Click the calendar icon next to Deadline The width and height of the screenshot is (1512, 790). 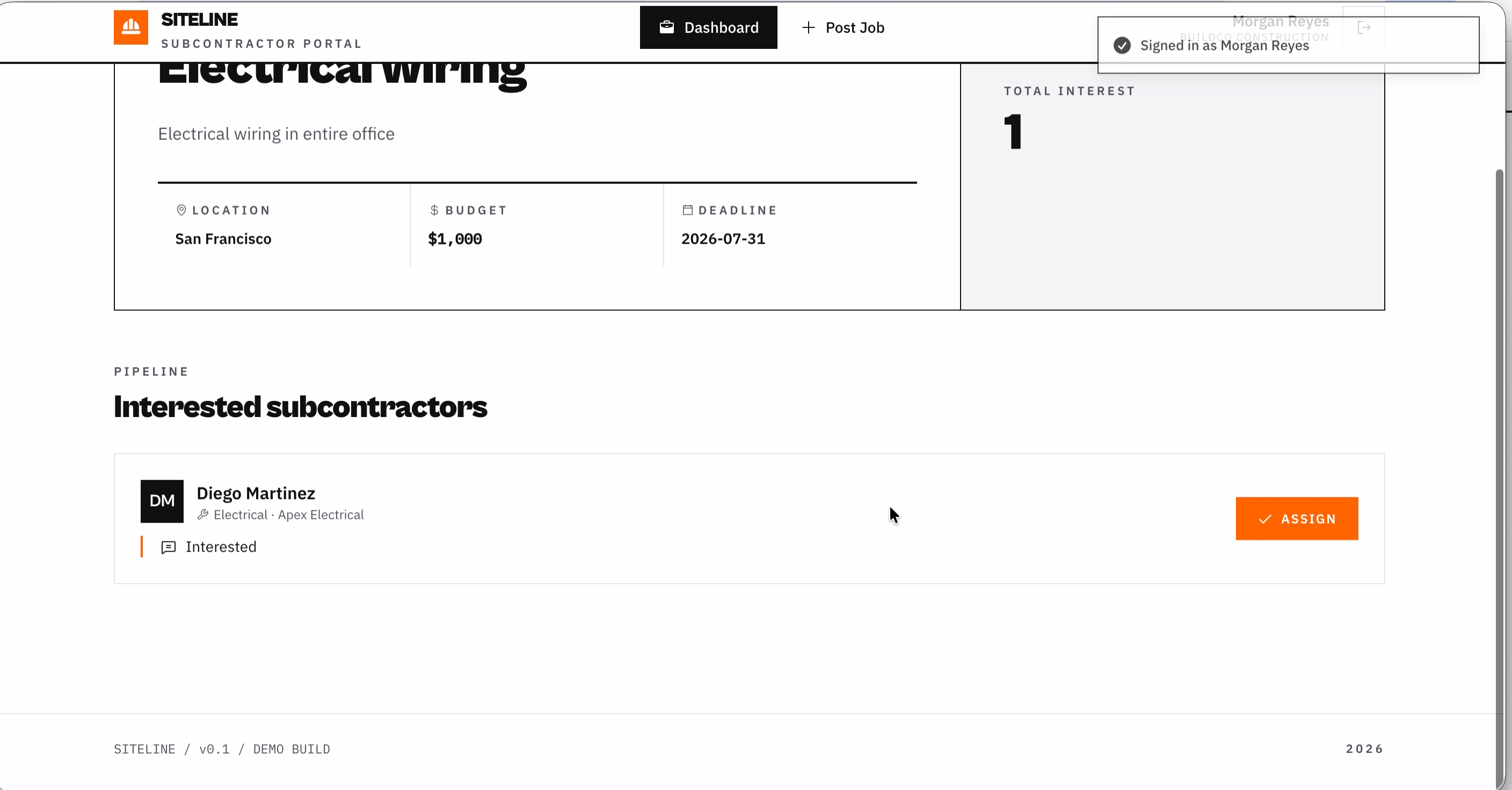click(x=687, y=210)
